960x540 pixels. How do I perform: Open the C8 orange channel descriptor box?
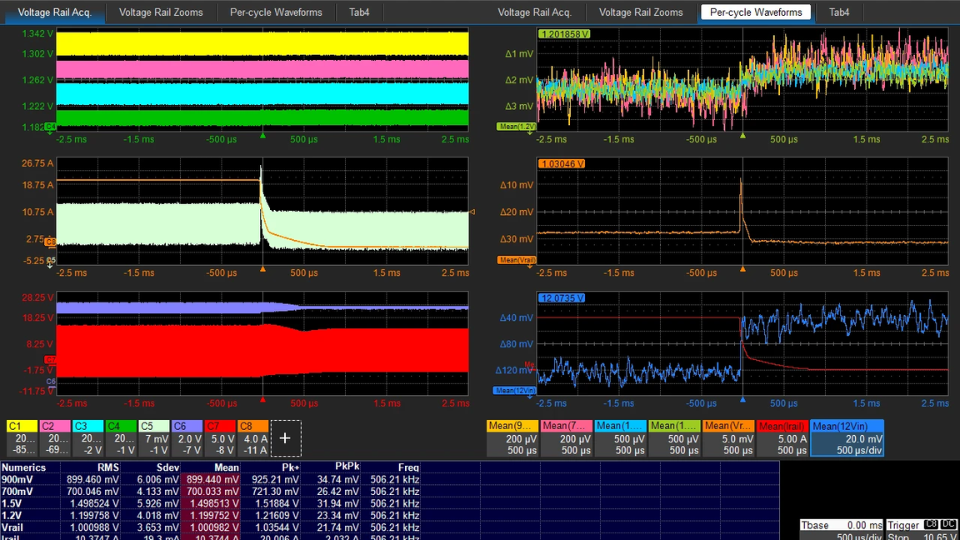click(252, 438)
